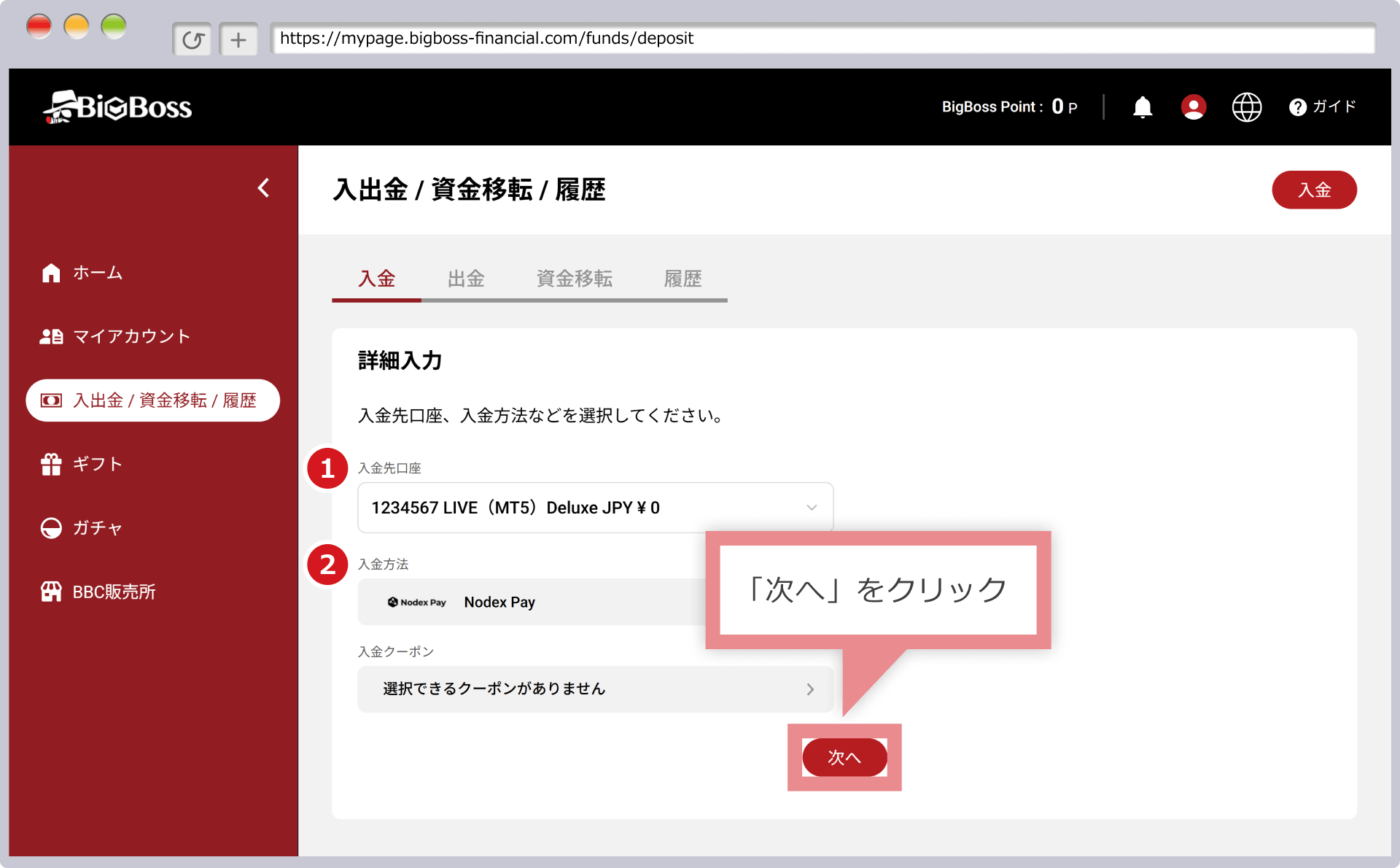Open ガチャ in sidebar
Viewport: 1400px width, 868px height.
tap(82, 528)
